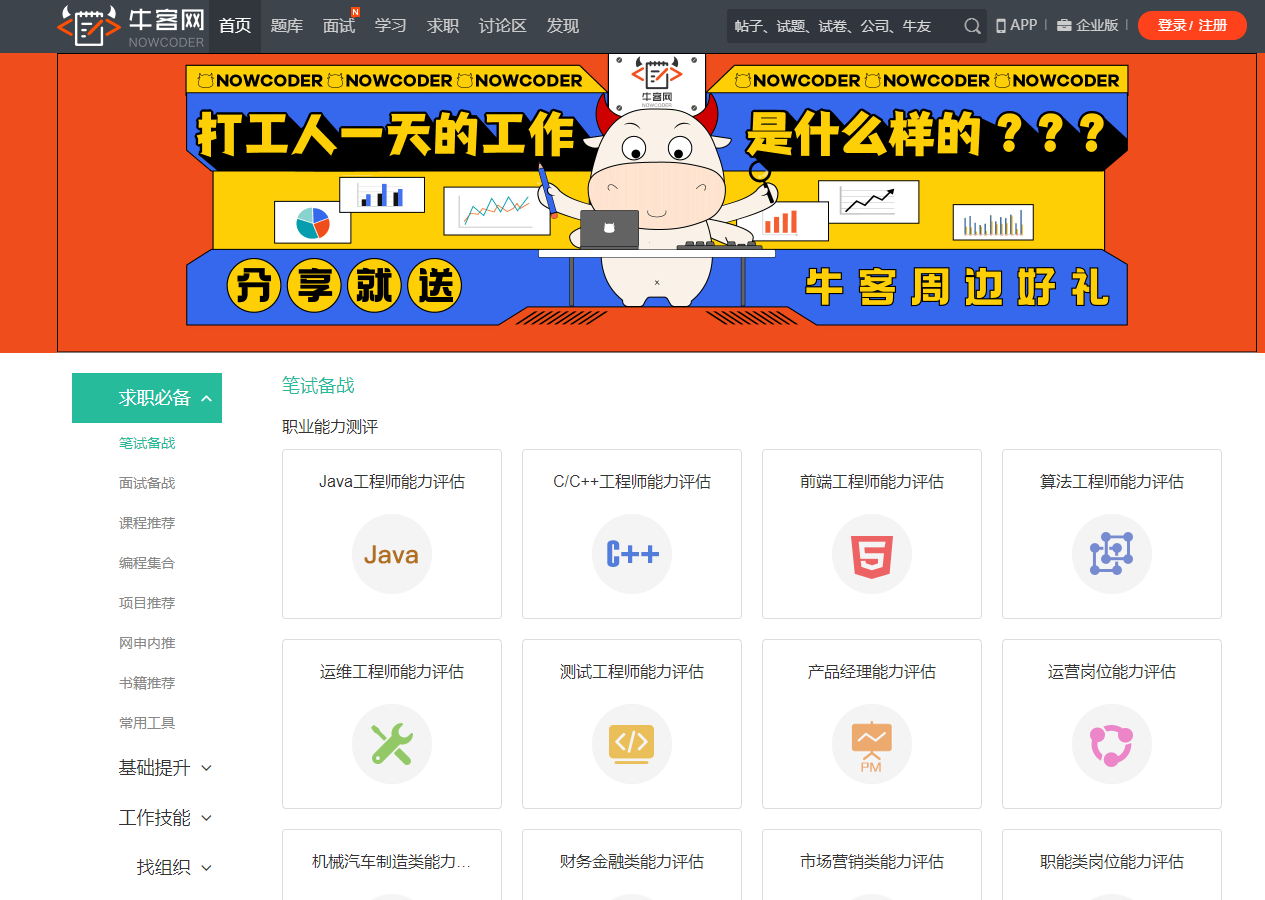
Task: Click the pink operations role icon
Action: pyautogui.click(x=1112, y=744)
